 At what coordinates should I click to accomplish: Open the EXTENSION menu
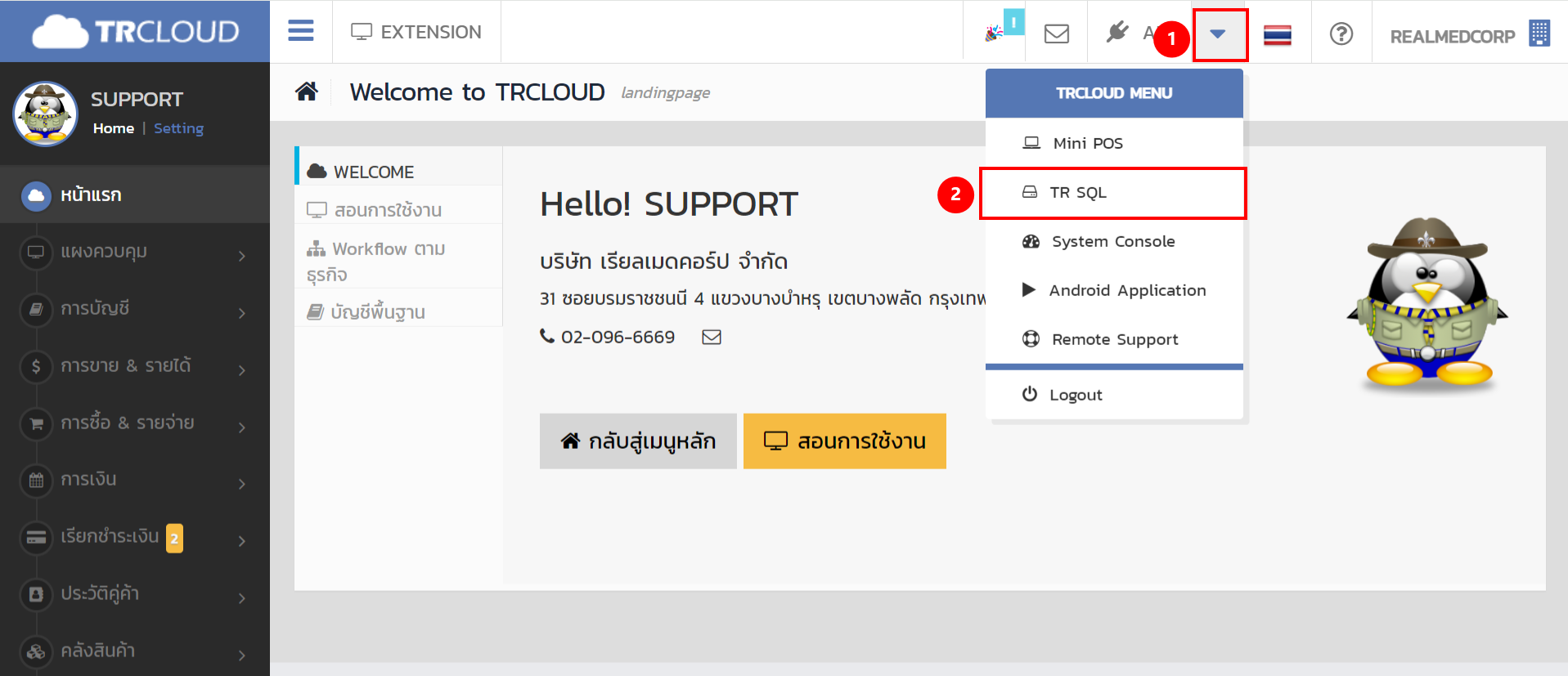[x=416, y=32]
